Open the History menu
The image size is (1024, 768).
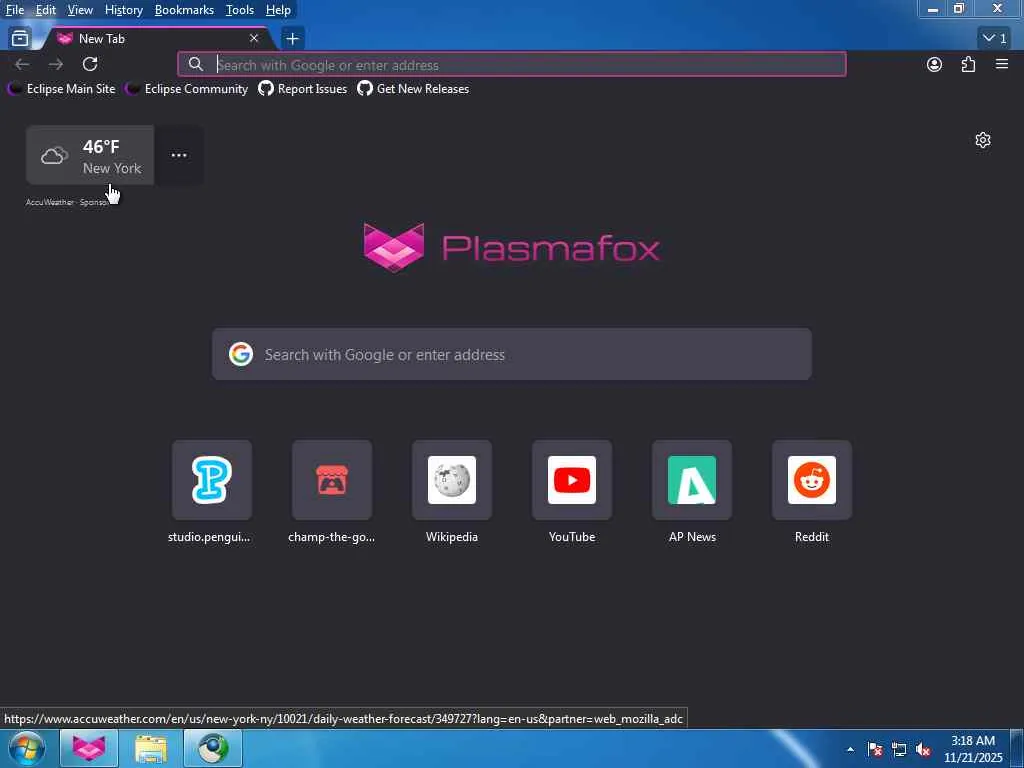pyautogui.click(x=124, y=10)
